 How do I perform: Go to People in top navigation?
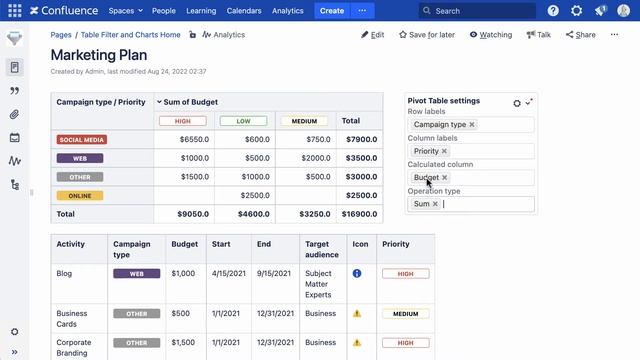tap(164, 11)
